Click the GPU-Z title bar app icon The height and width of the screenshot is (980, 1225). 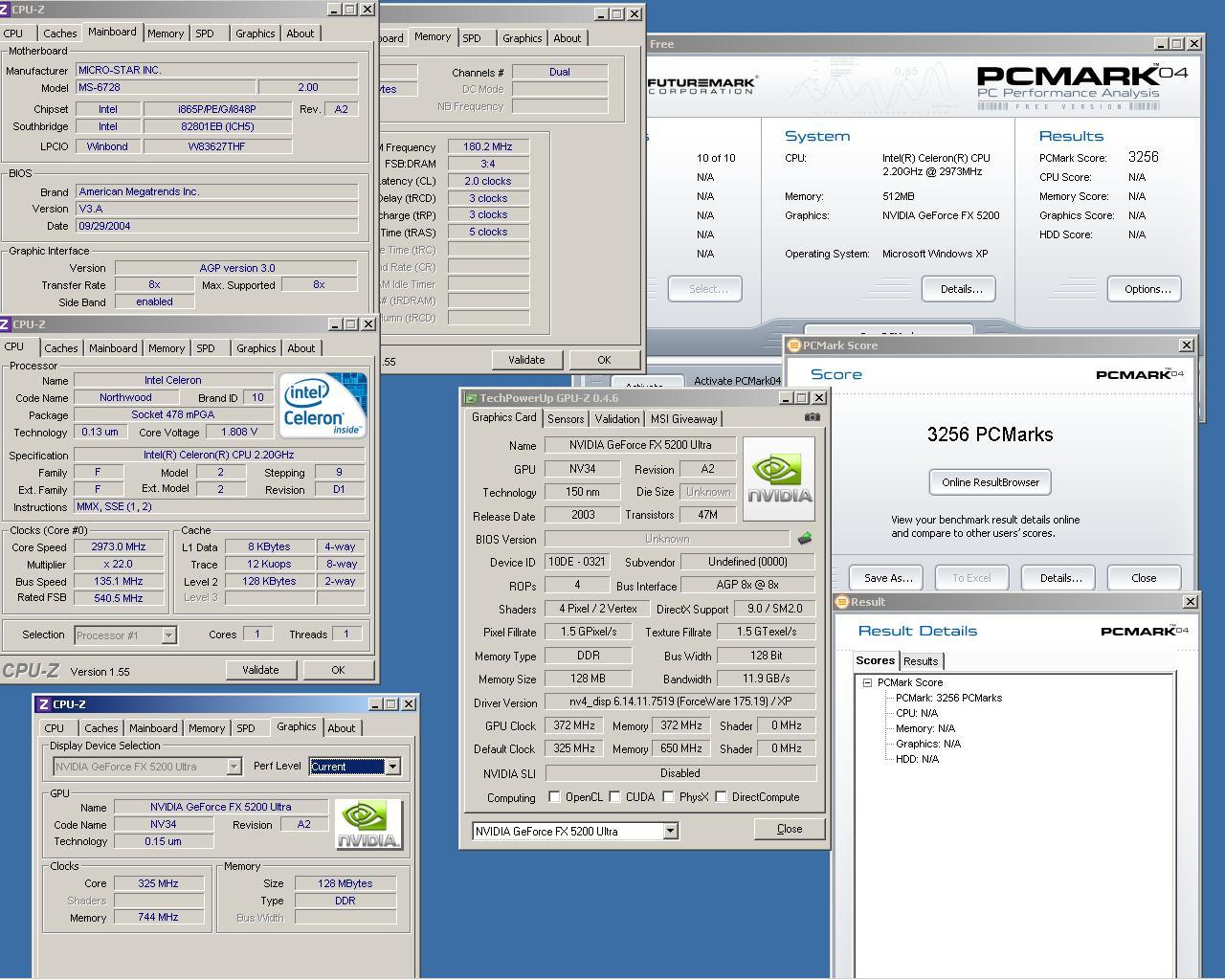[x=470, y=398]
